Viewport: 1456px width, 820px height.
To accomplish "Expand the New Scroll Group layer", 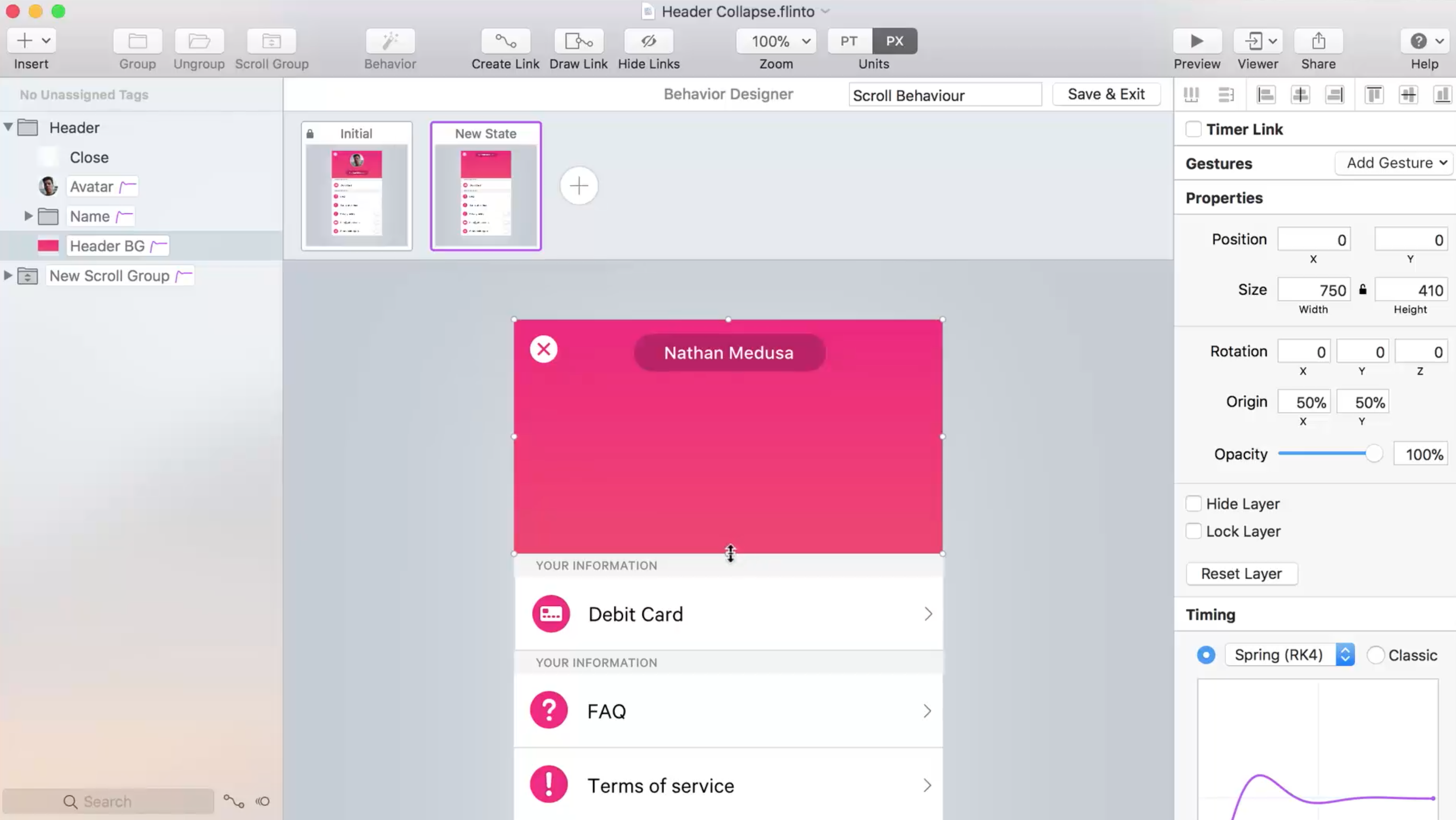I will 8,276.
